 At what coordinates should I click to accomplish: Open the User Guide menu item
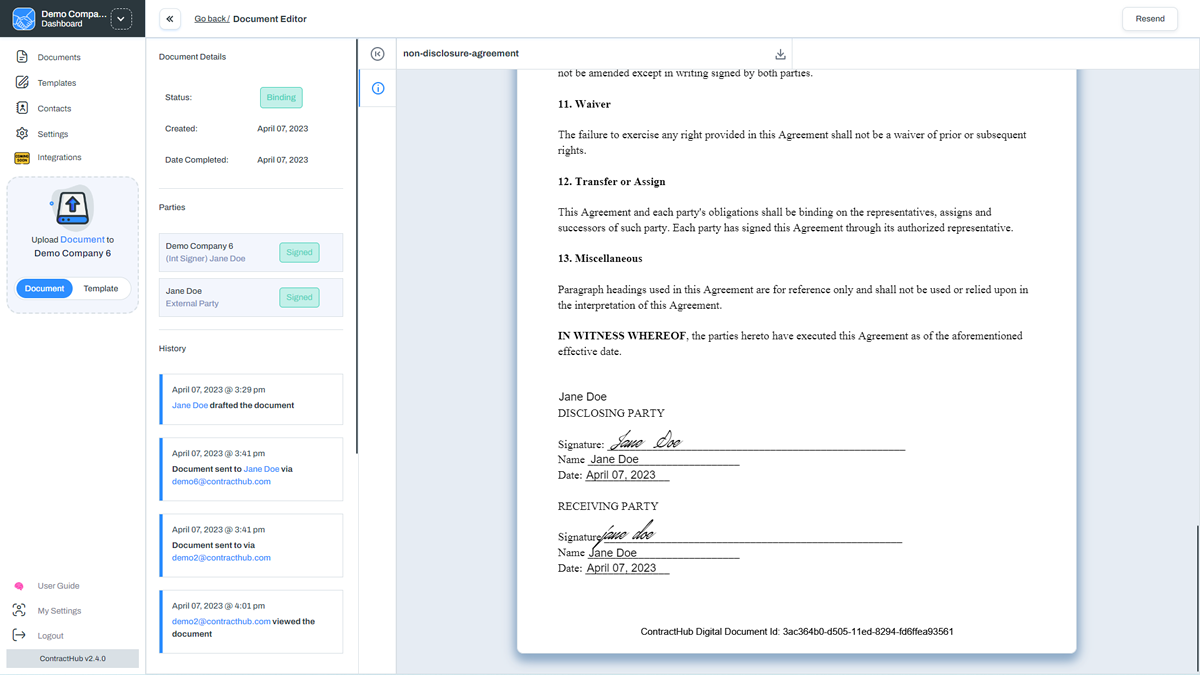coord(59,586)
